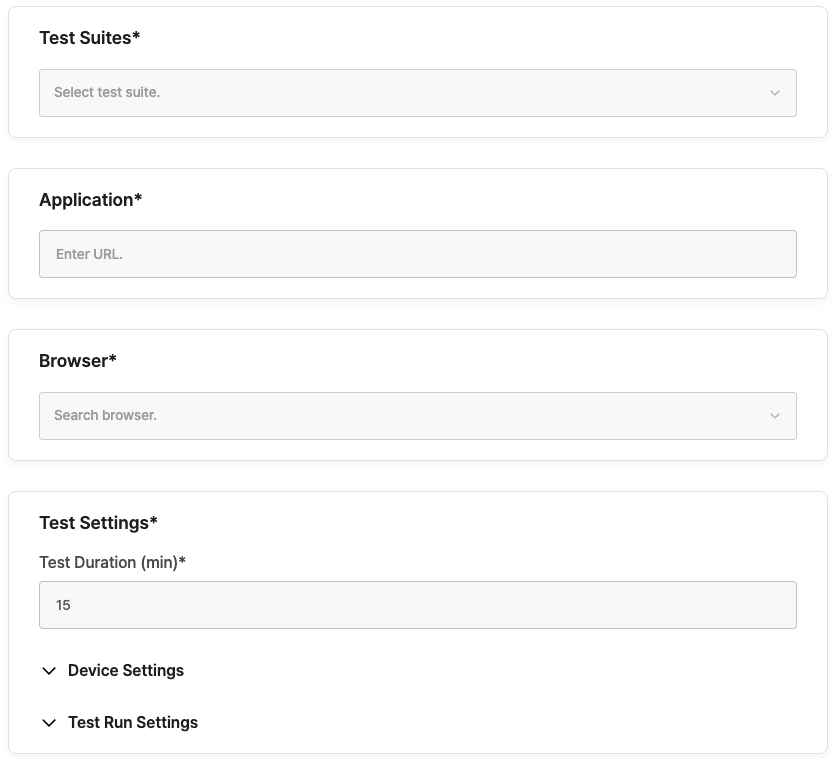
Task: Click the chevron icon beside Test Run Settings
Action: point(49,723)
